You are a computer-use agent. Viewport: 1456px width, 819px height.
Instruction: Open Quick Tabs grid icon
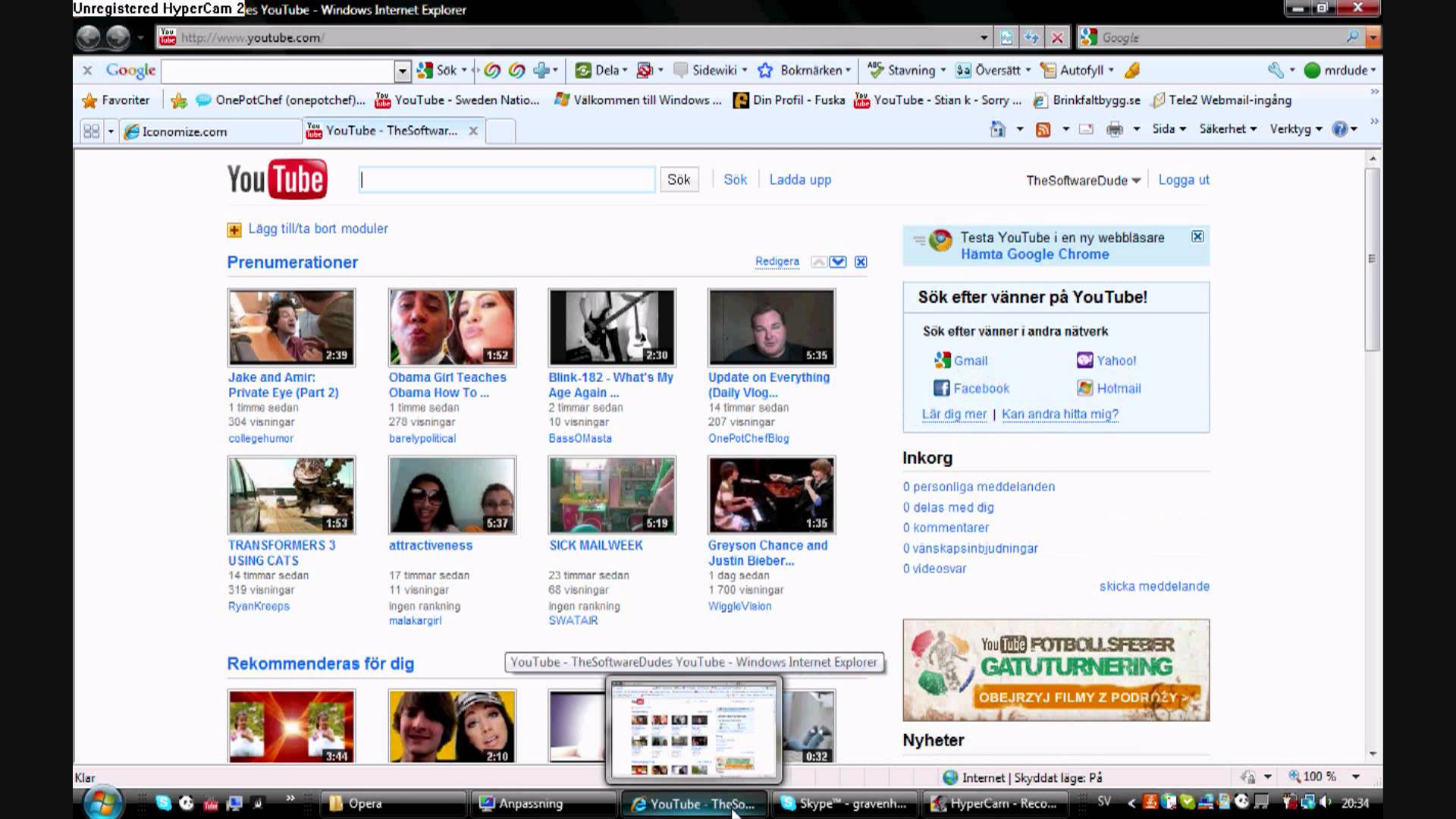tap(92, 131)
